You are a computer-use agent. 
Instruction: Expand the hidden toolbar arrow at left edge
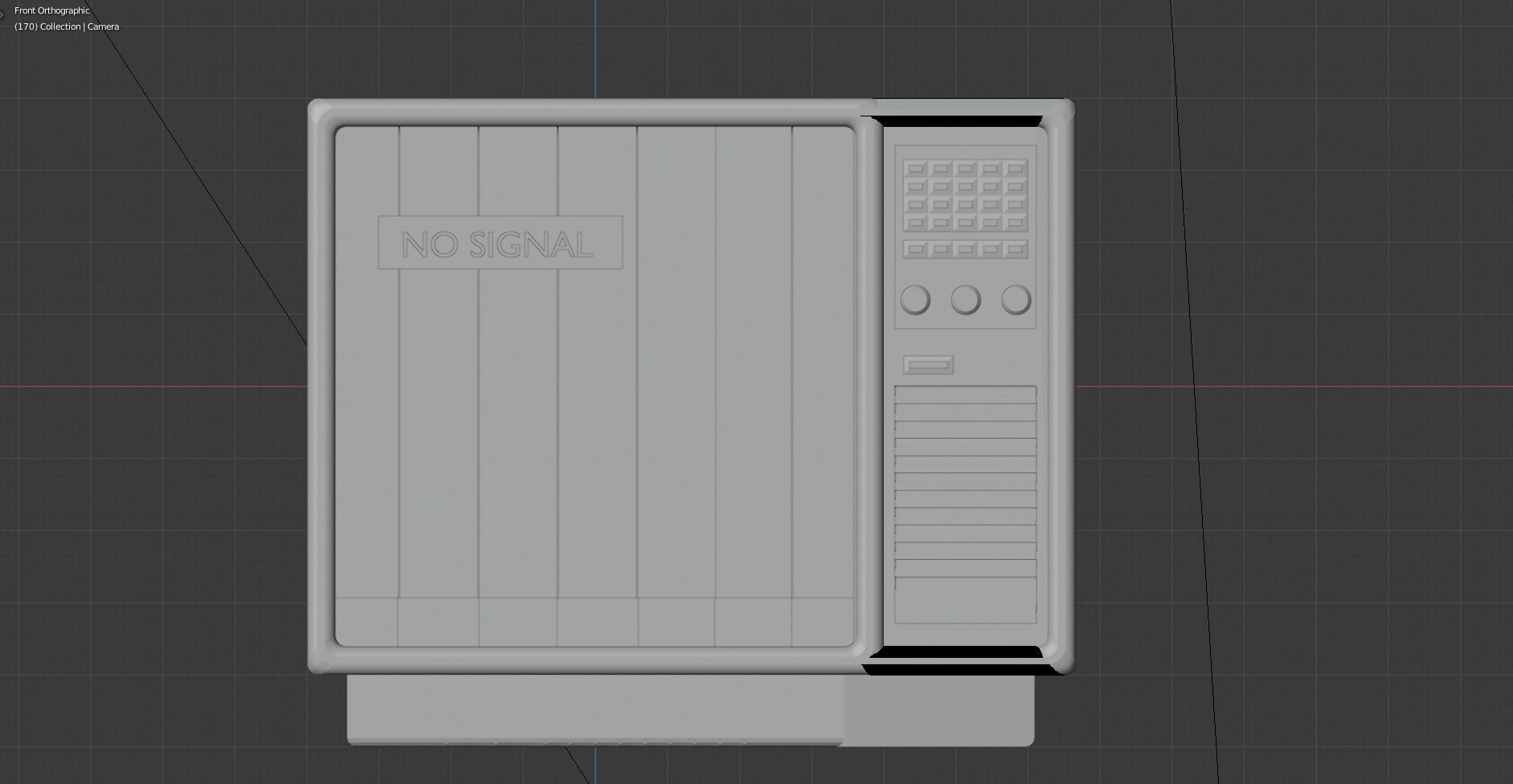coord(2,14)
